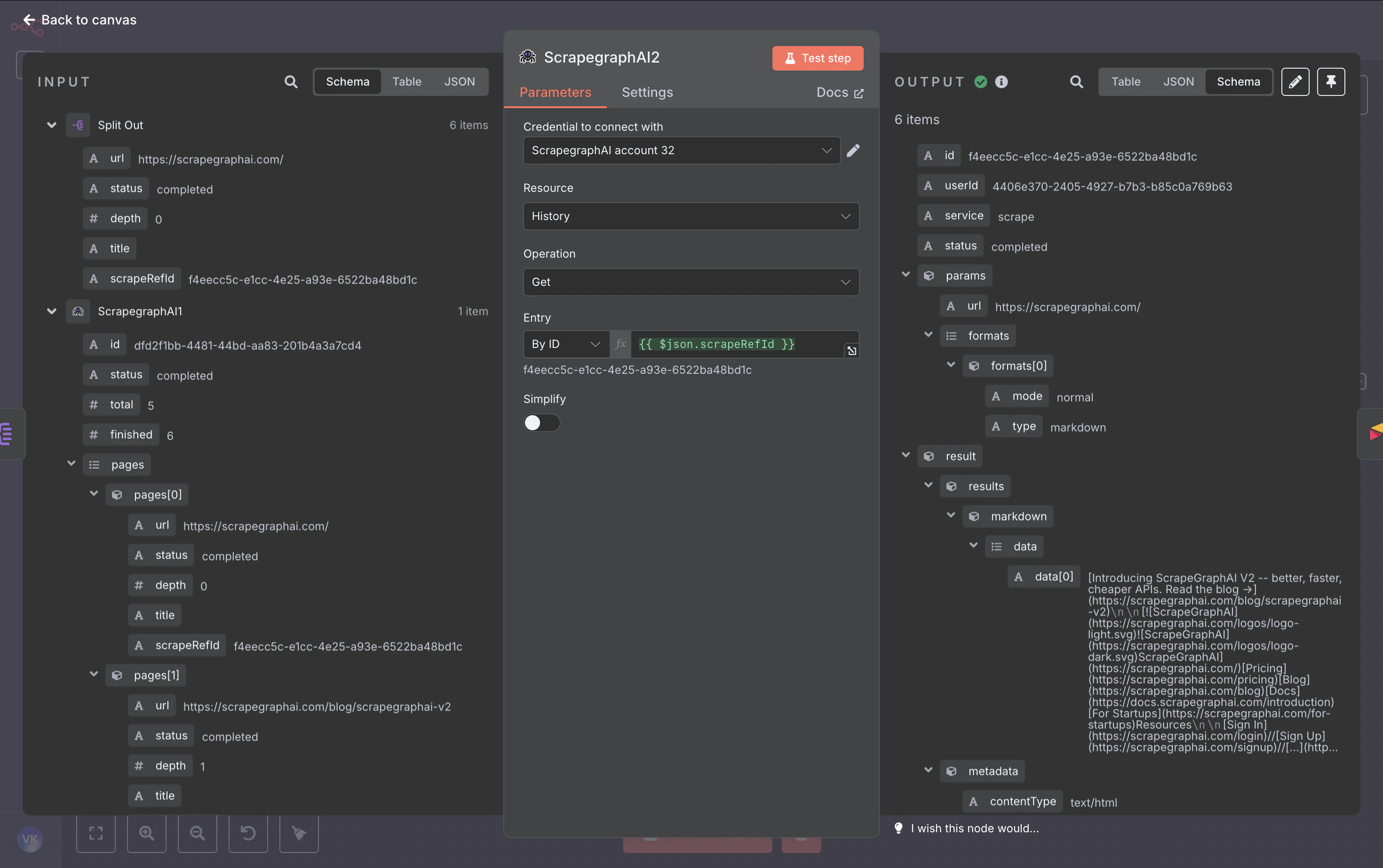Collapse the pages list
The image size is (1383, 868).
click(71, 463)
